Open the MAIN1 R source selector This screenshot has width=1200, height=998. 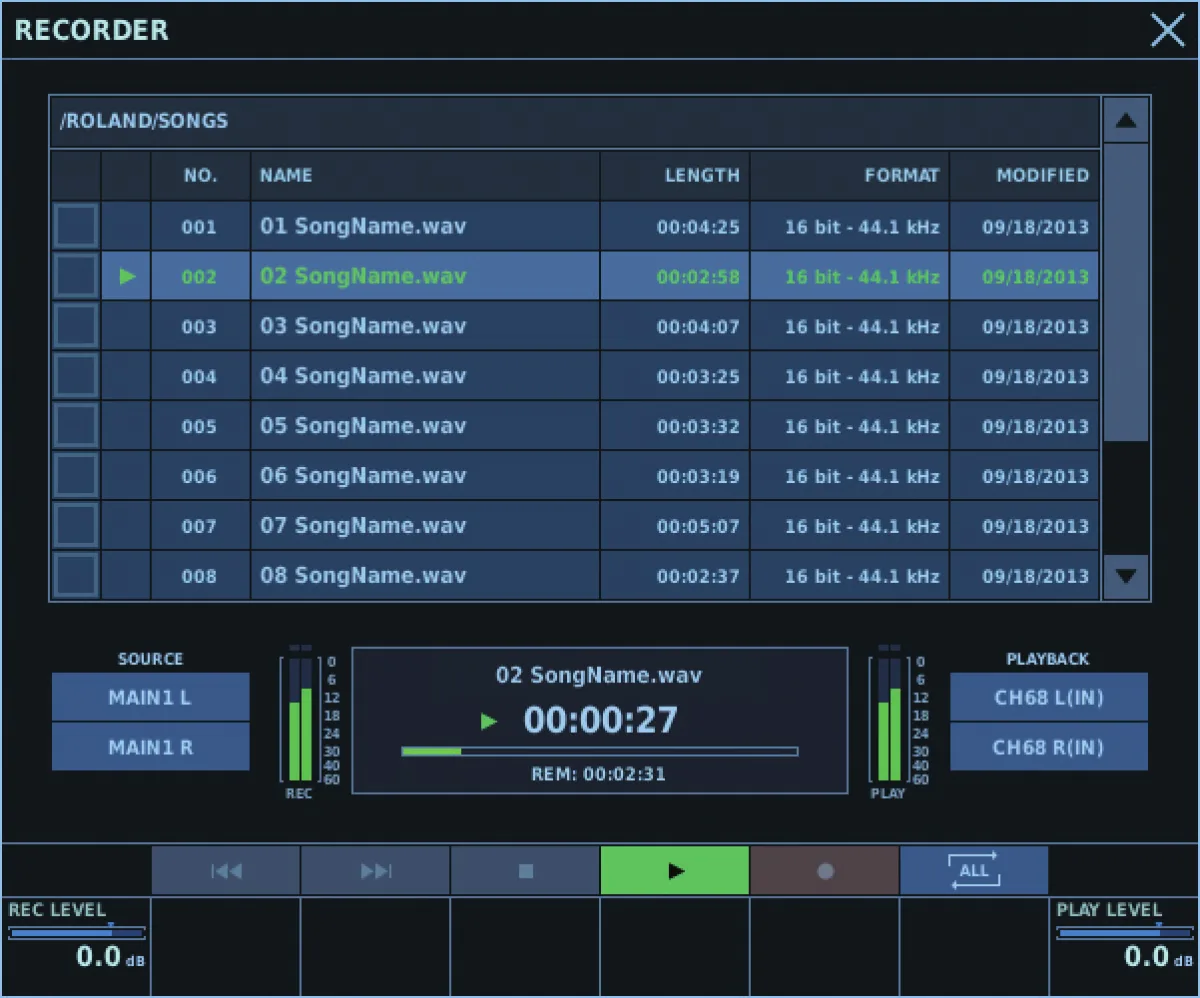coord(150,747)
